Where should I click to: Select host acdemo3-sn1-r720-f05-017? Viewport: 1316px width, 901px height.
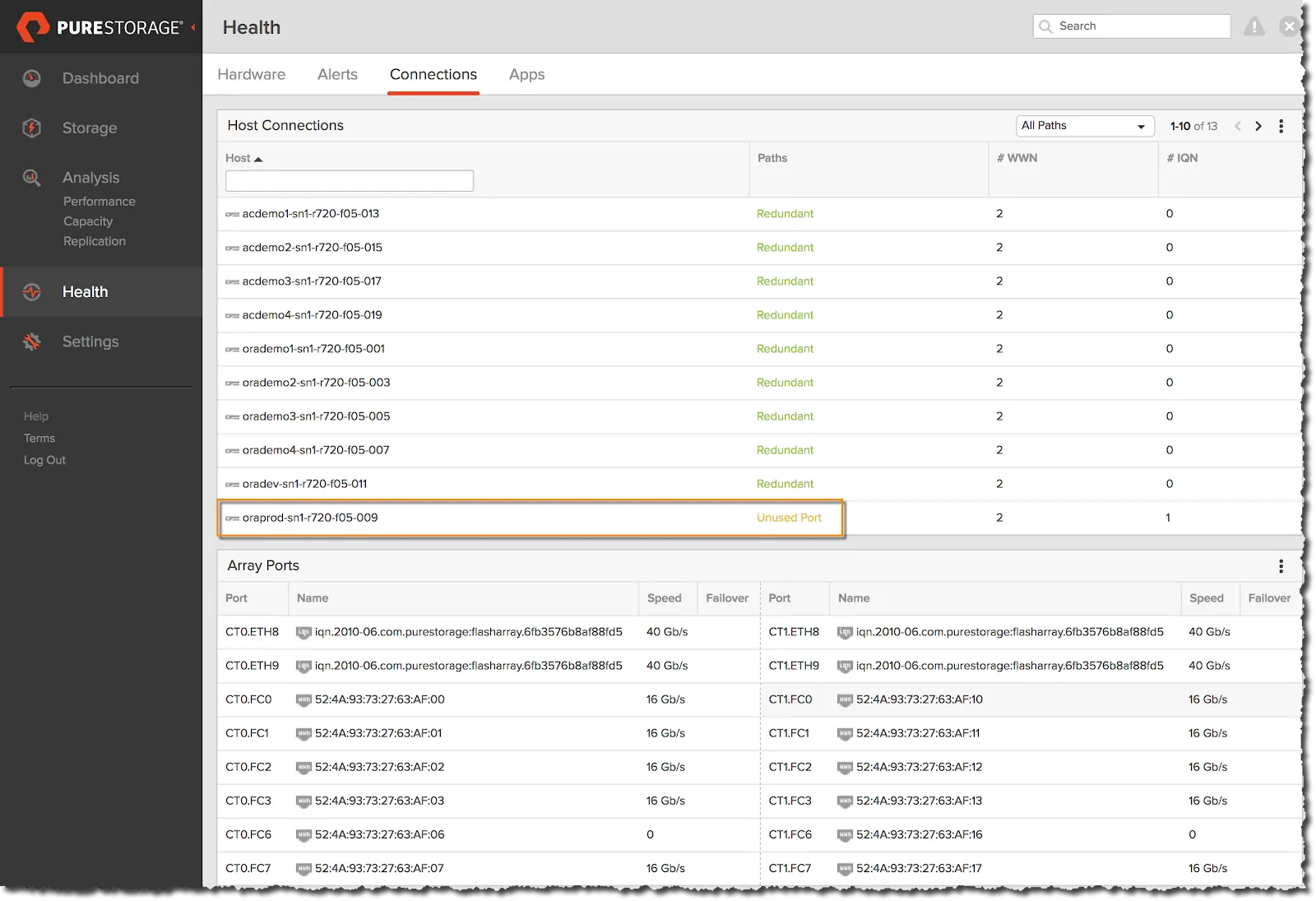312,281
